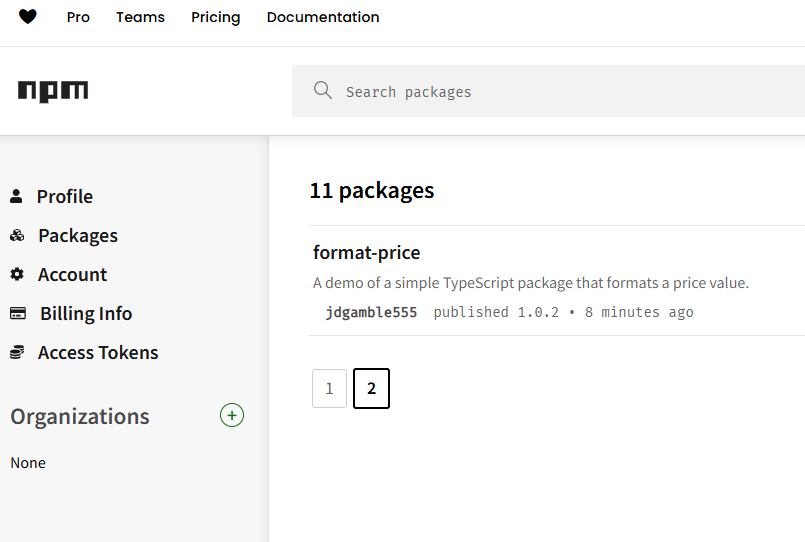Click the 'None' organizations text
This screenshot has height=542, width=805.
28,463
